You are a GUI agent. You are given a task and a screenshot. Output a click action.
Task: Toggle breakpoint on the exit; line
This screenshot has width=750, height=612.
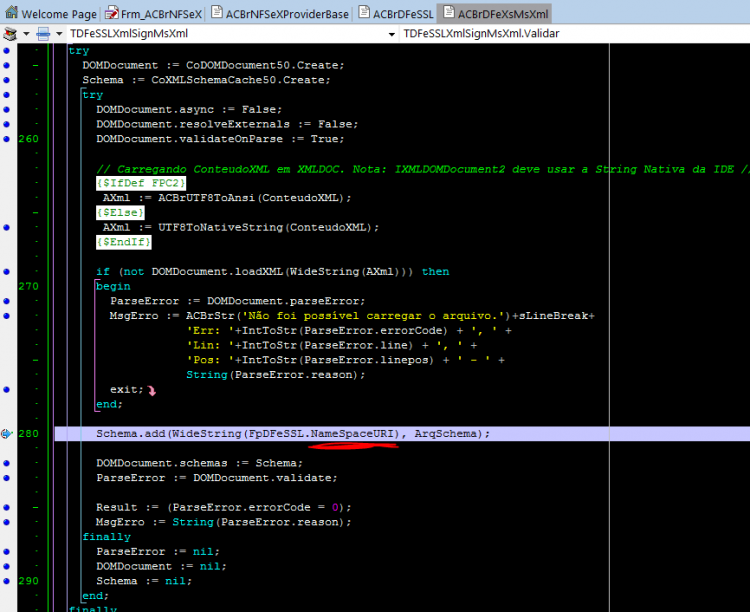click(x=6, y=389)
